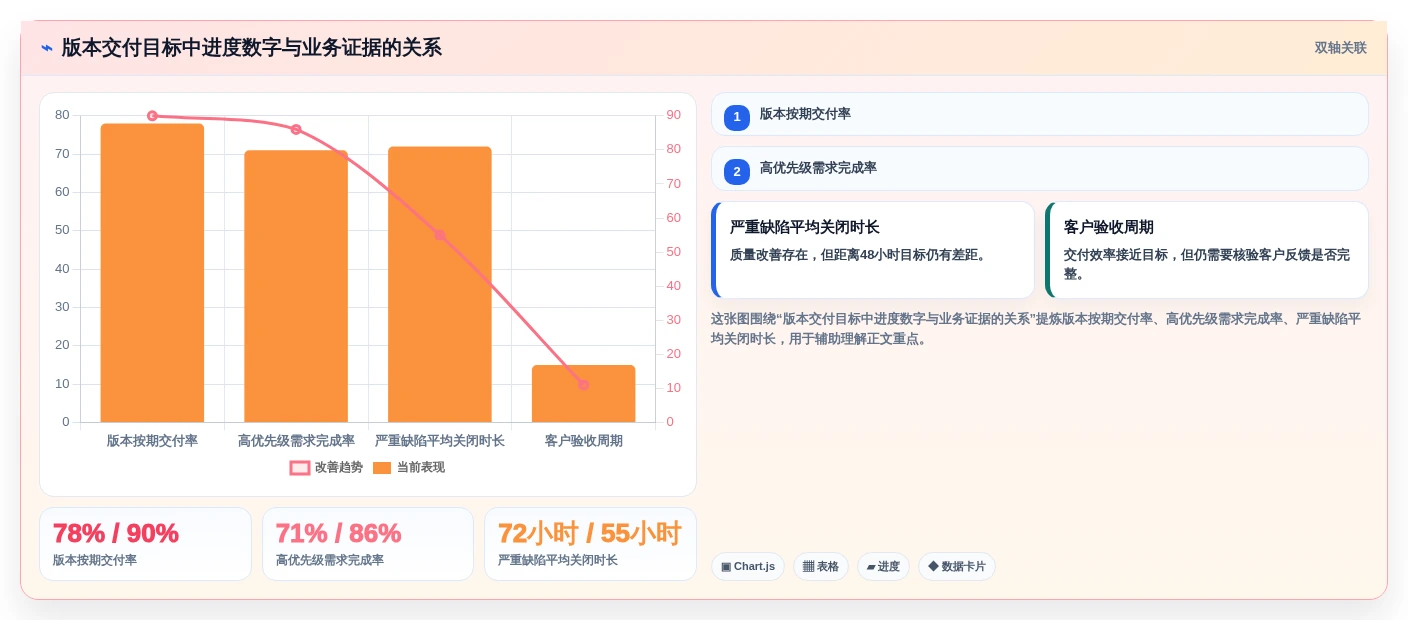Click the 78% / 90% data card
1408x620 pixels.
click(x=145, y=544)
